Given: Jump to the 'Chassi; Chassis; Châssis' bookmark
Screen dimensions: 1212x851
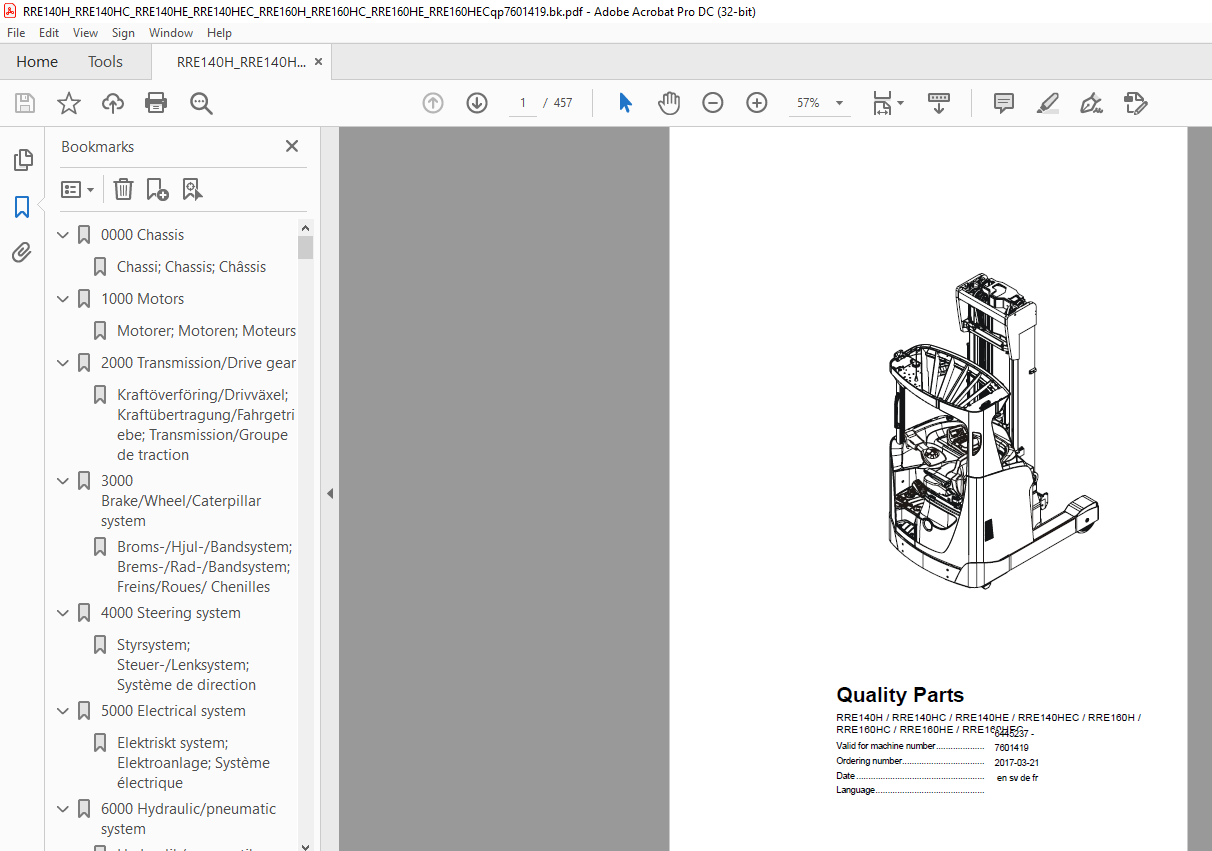Looking at the screenshot, I should 191,267.
